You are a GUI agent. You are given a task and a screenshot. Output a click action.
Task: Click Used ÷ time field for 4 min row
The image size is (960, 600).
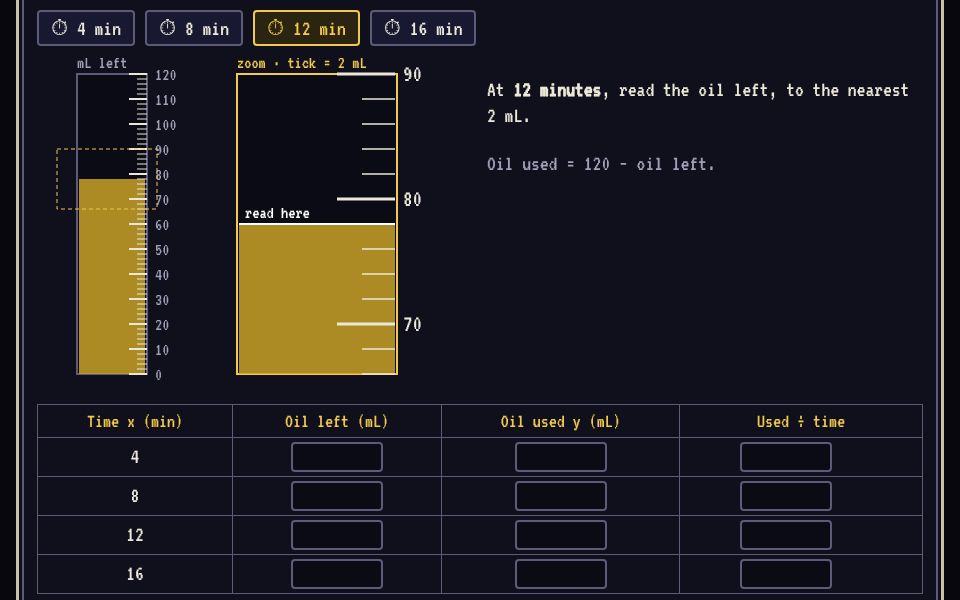pos(786,457)
